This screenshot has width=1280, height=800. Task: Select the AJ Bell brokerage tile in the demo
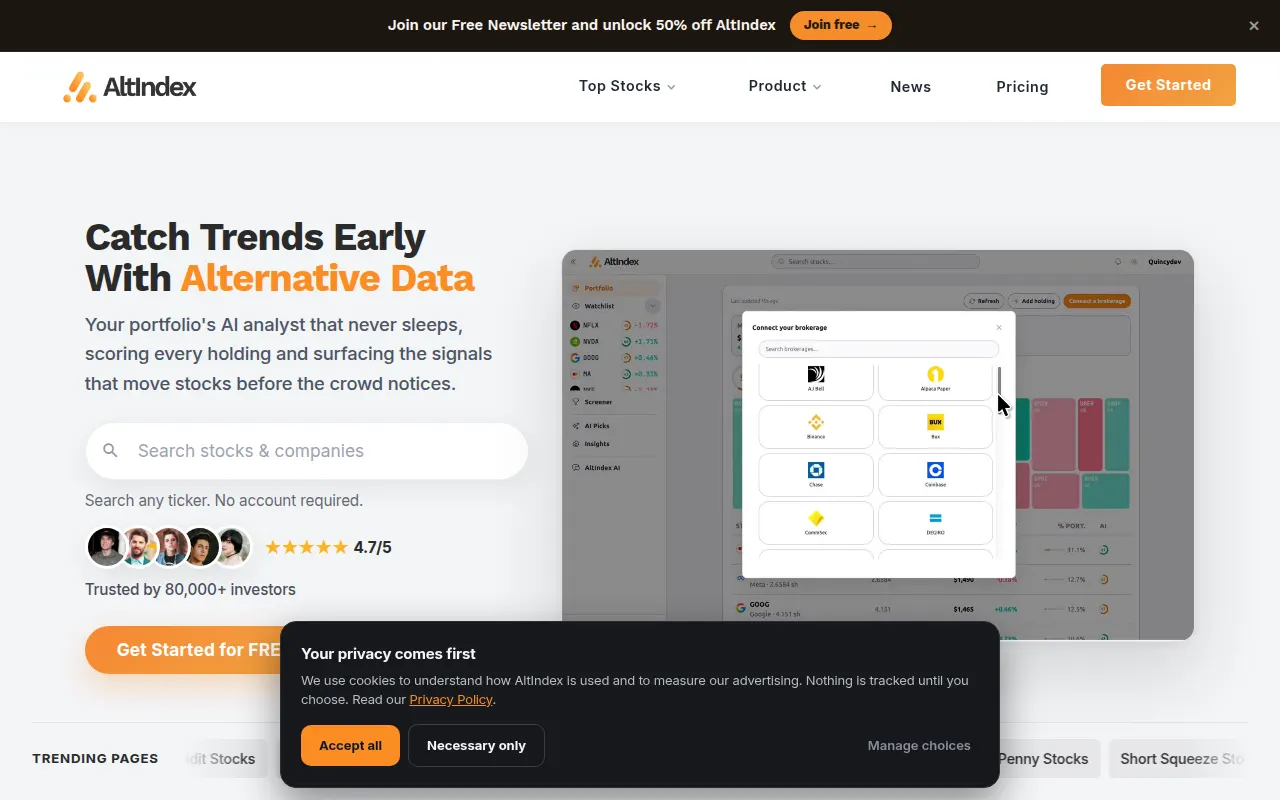[x=816, y=381]
